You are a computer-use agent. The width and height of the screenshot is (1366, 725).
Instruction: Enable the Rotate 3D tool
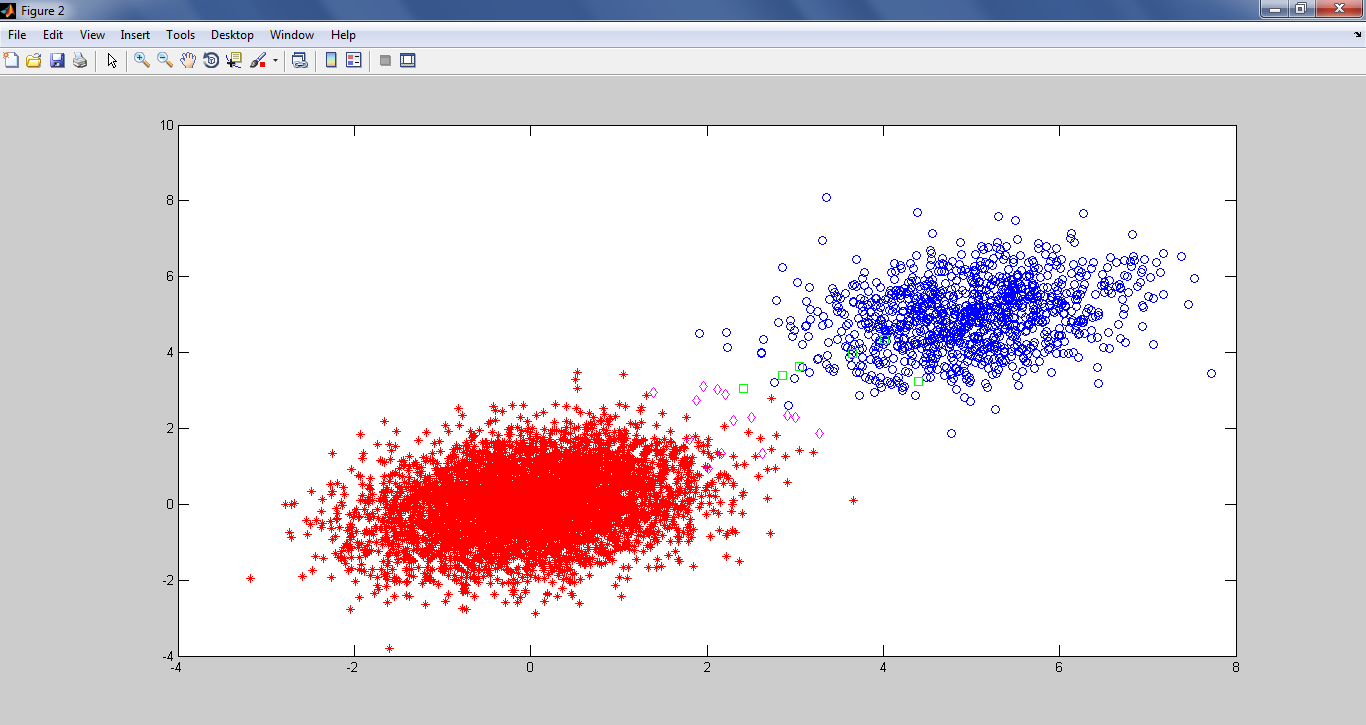[211, 60]
